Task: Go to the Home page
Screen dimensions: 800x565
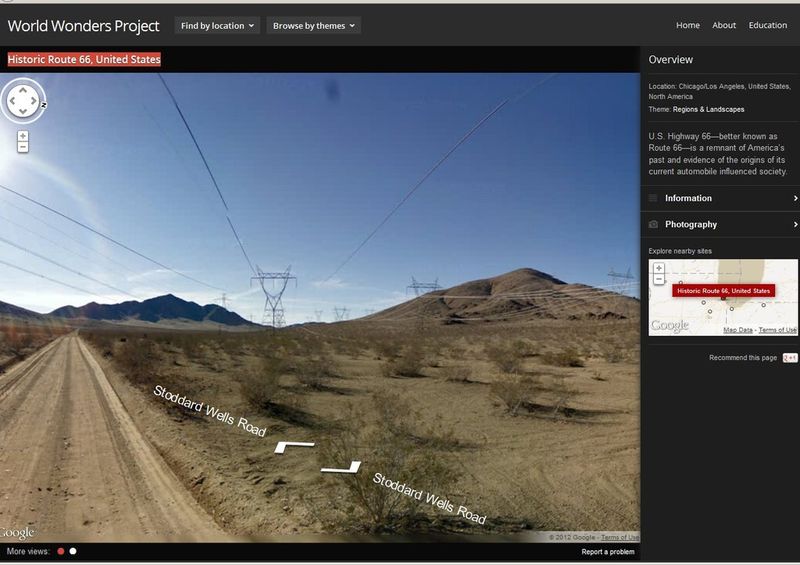Action: (x=688, y=25)
